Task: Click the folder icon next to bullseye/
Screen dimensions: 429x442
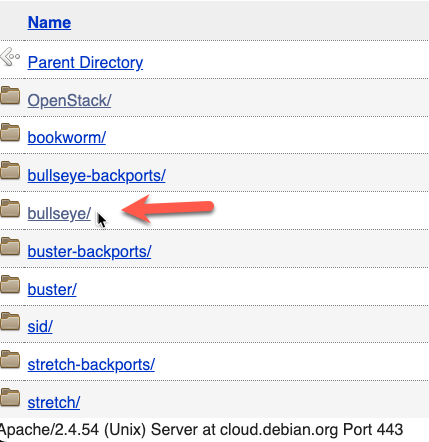Action: point(10,208)
